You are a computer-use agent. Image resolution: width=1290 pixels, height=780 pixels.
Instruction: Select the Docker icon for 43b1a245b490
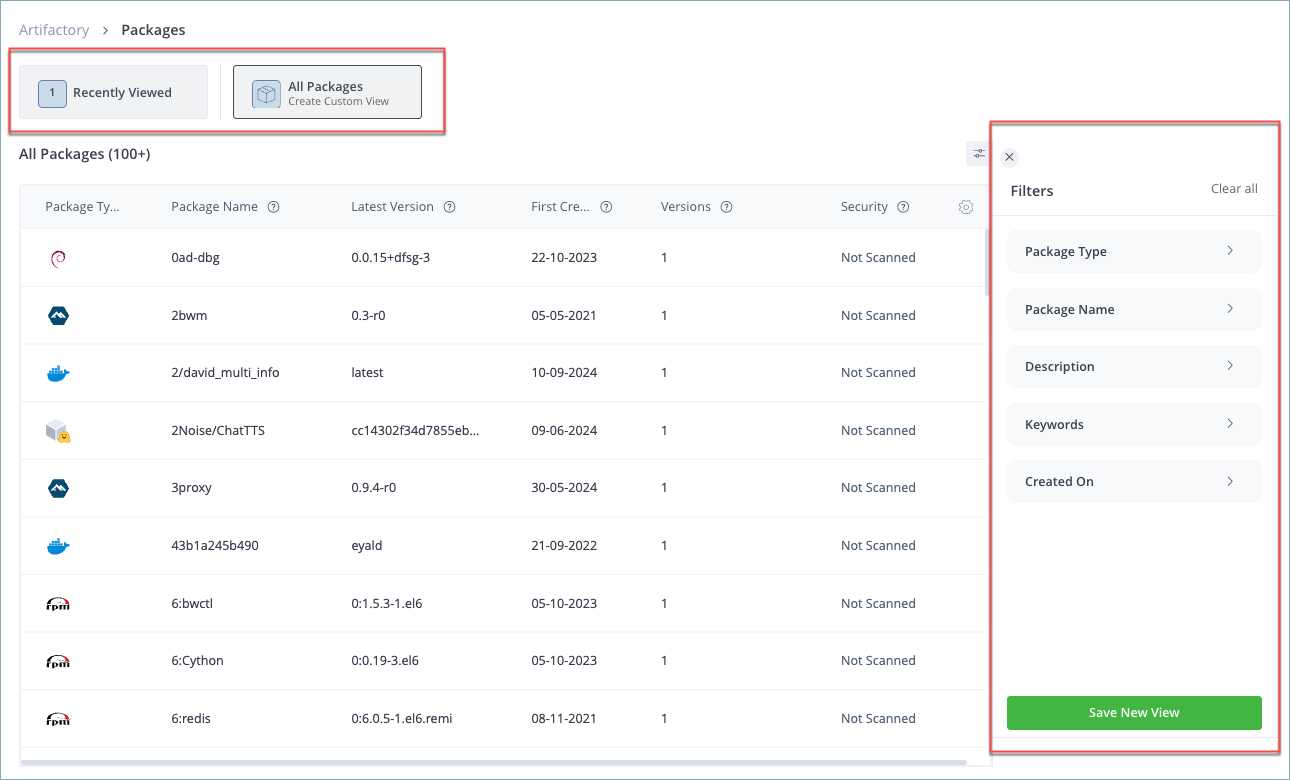click(x=59, y=545)
